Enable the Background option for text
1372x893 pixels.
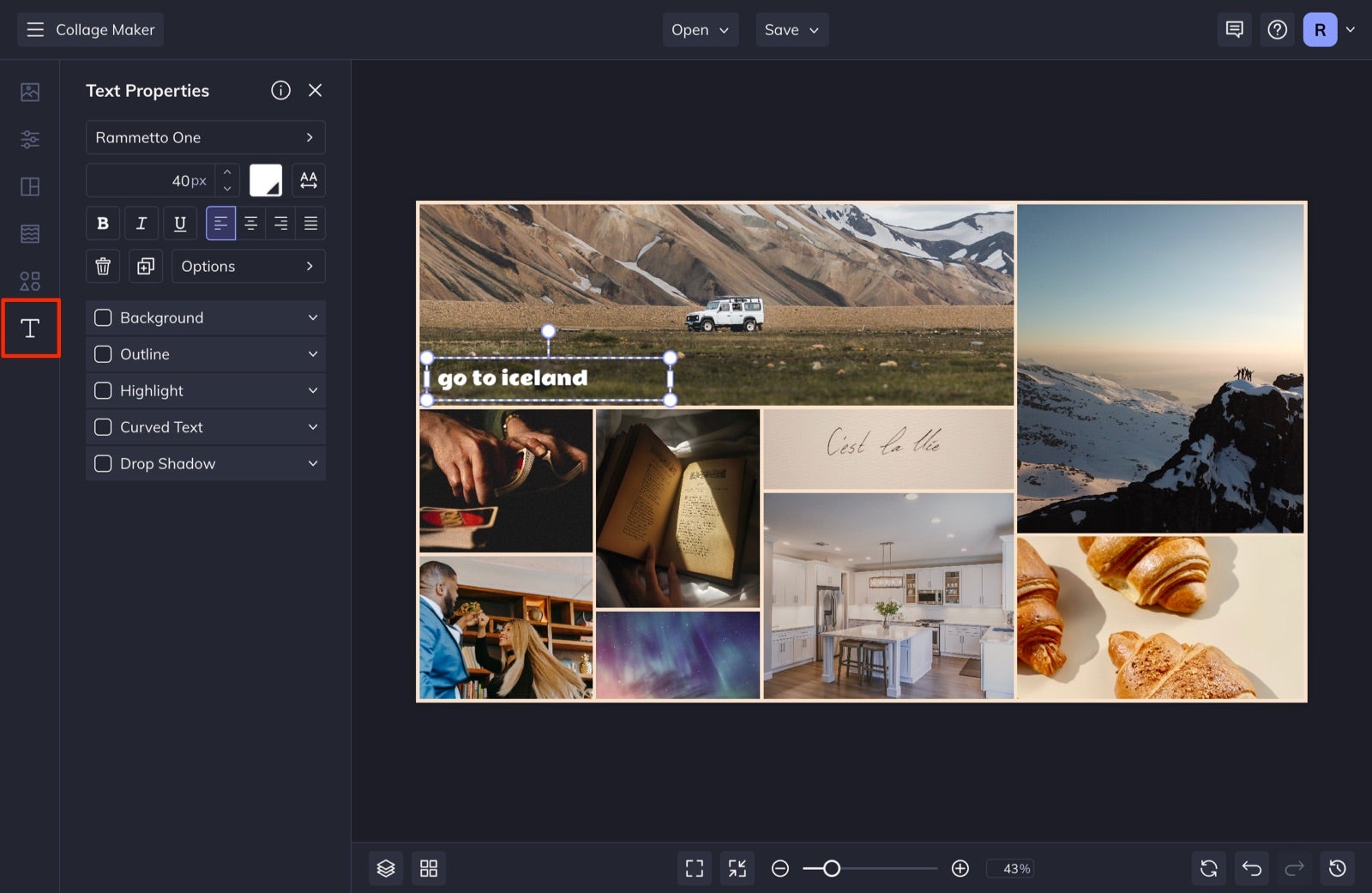coord(103,317)
